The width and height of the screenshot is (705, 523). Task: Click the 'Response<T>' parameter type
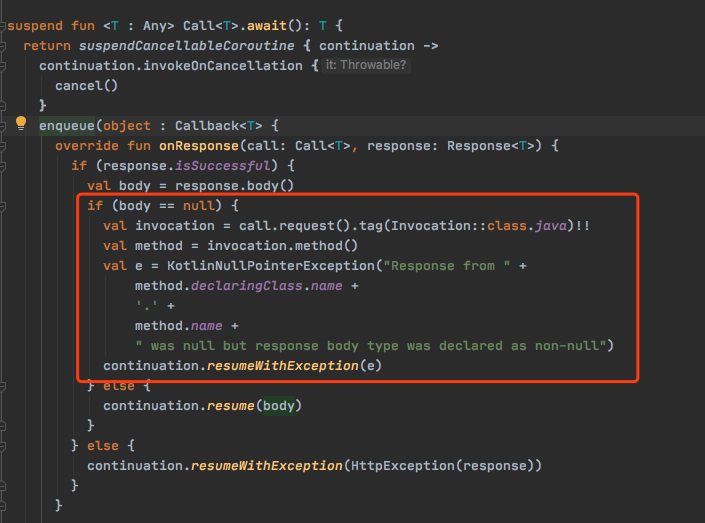click(x=491, y=146)
